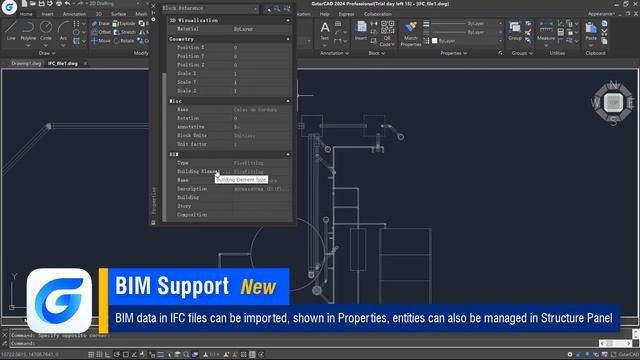Click the Stretch tool
The width and height of the screenshot is (640, 360).
124,32
